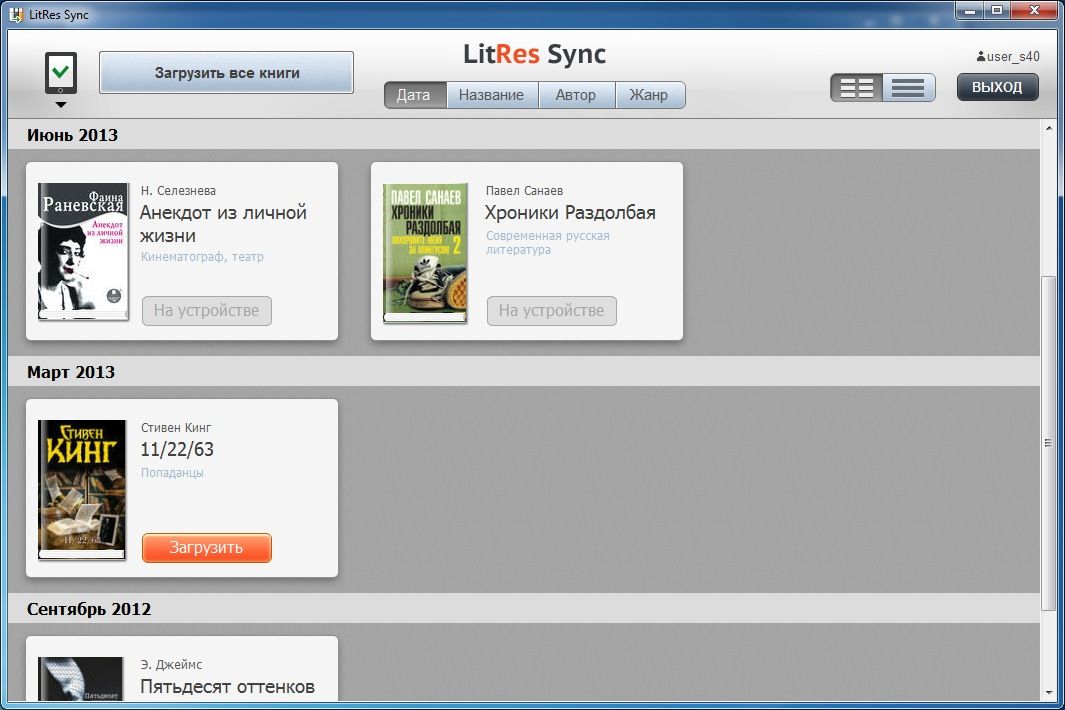Click Загрузить все книги button
The width and height of the screenshot is (1065, 710).
226,73
